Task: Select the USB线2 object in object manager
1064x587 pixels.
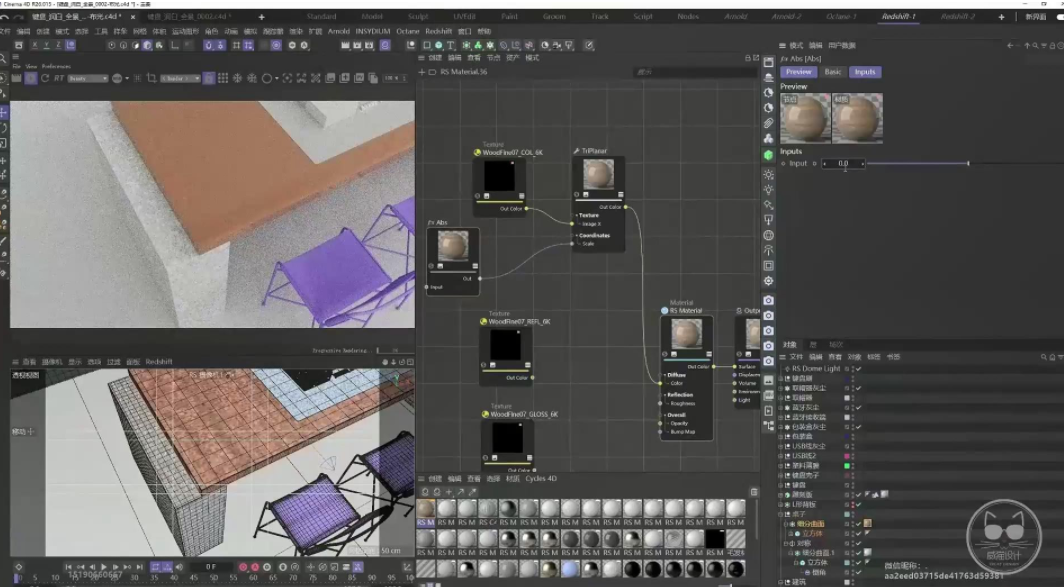Action: (804, 456)
